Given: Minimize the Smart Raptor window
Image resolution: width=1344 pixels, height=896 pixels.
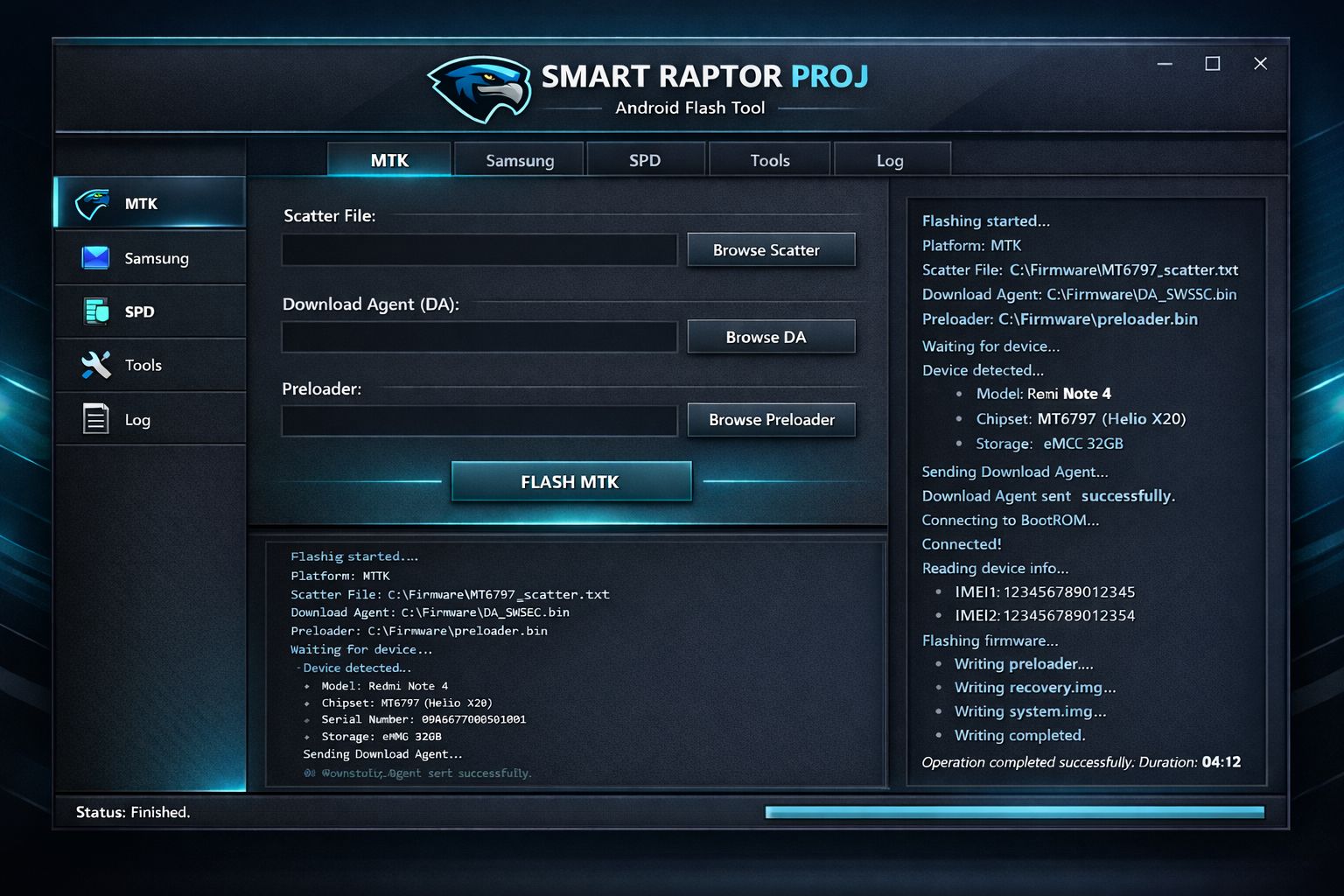Looking at the screenshot, I should pyautogui.click(x=1165, y=63).
